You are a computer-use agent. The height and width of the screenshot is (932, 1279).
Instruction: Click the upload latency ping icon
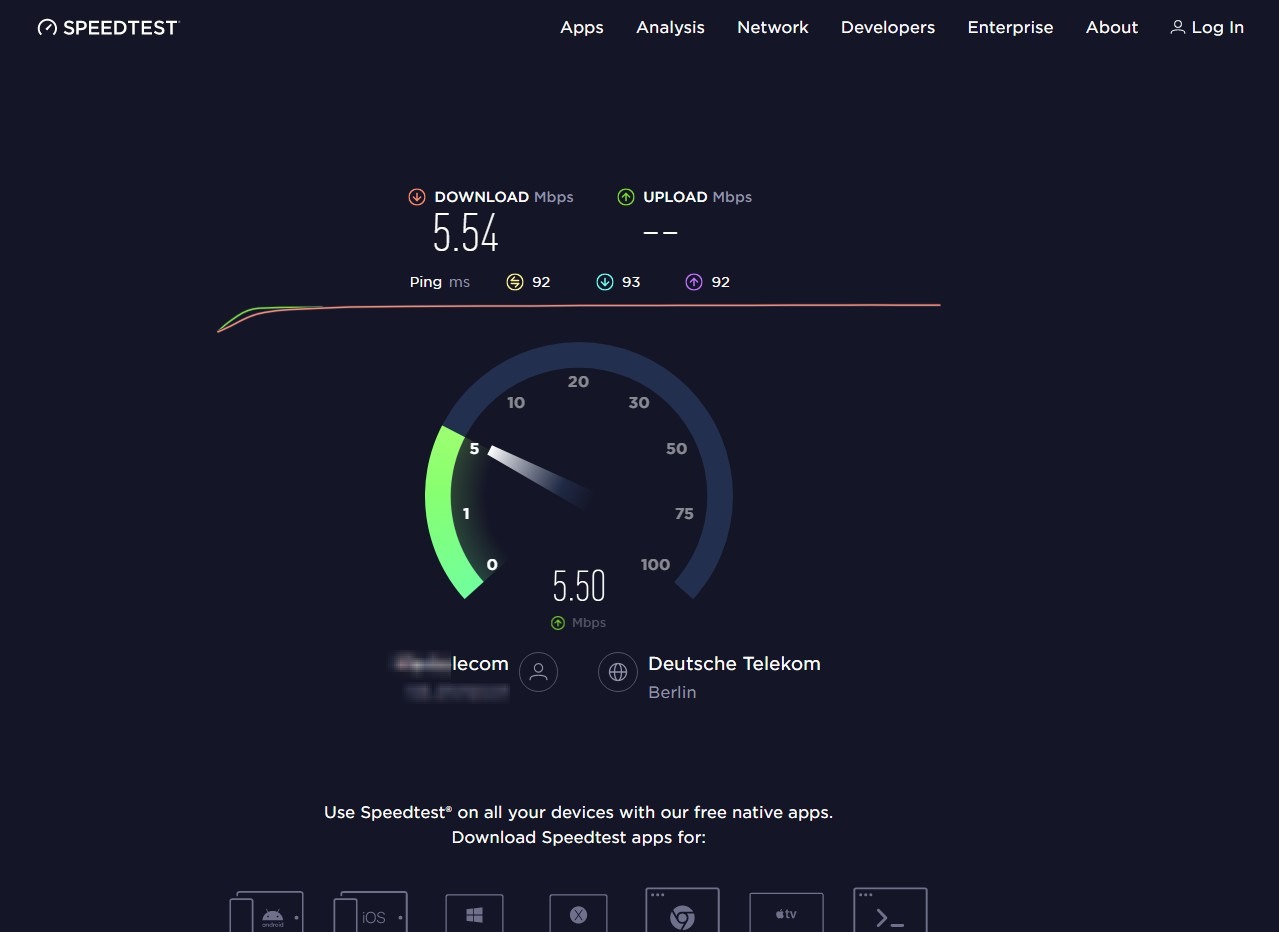click(x=694, y=282)
